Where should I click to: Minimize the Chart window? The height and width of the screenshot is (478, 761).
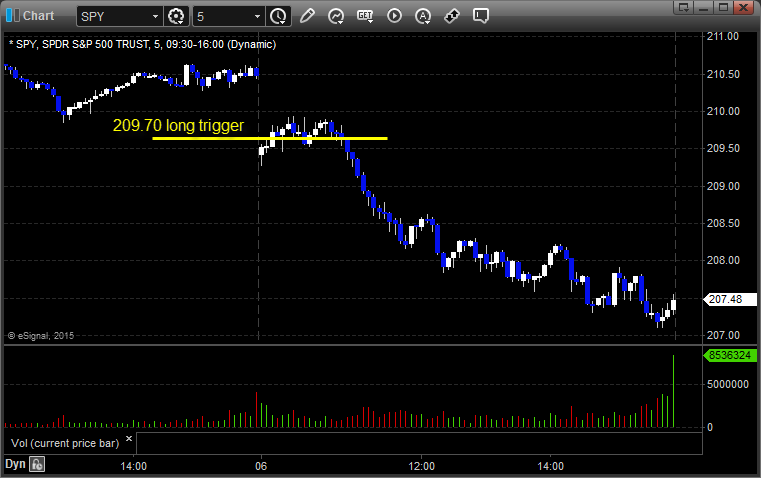[x=704, y=7]
